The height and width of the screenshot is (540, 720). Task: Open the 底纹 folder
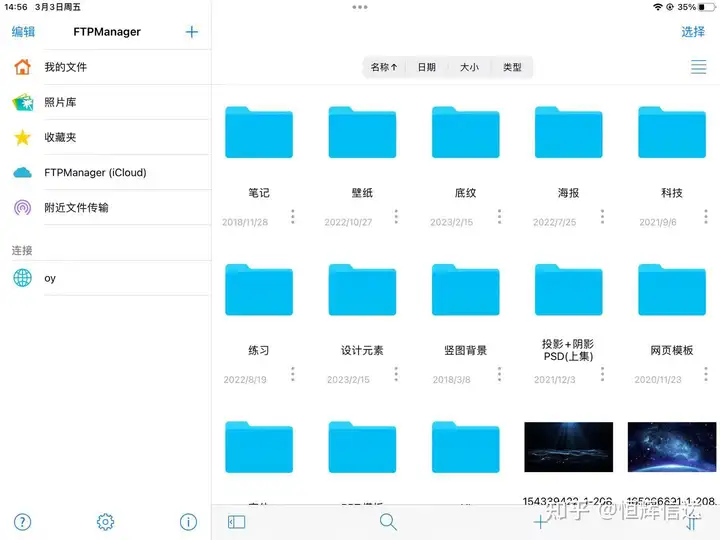[466, 132]
